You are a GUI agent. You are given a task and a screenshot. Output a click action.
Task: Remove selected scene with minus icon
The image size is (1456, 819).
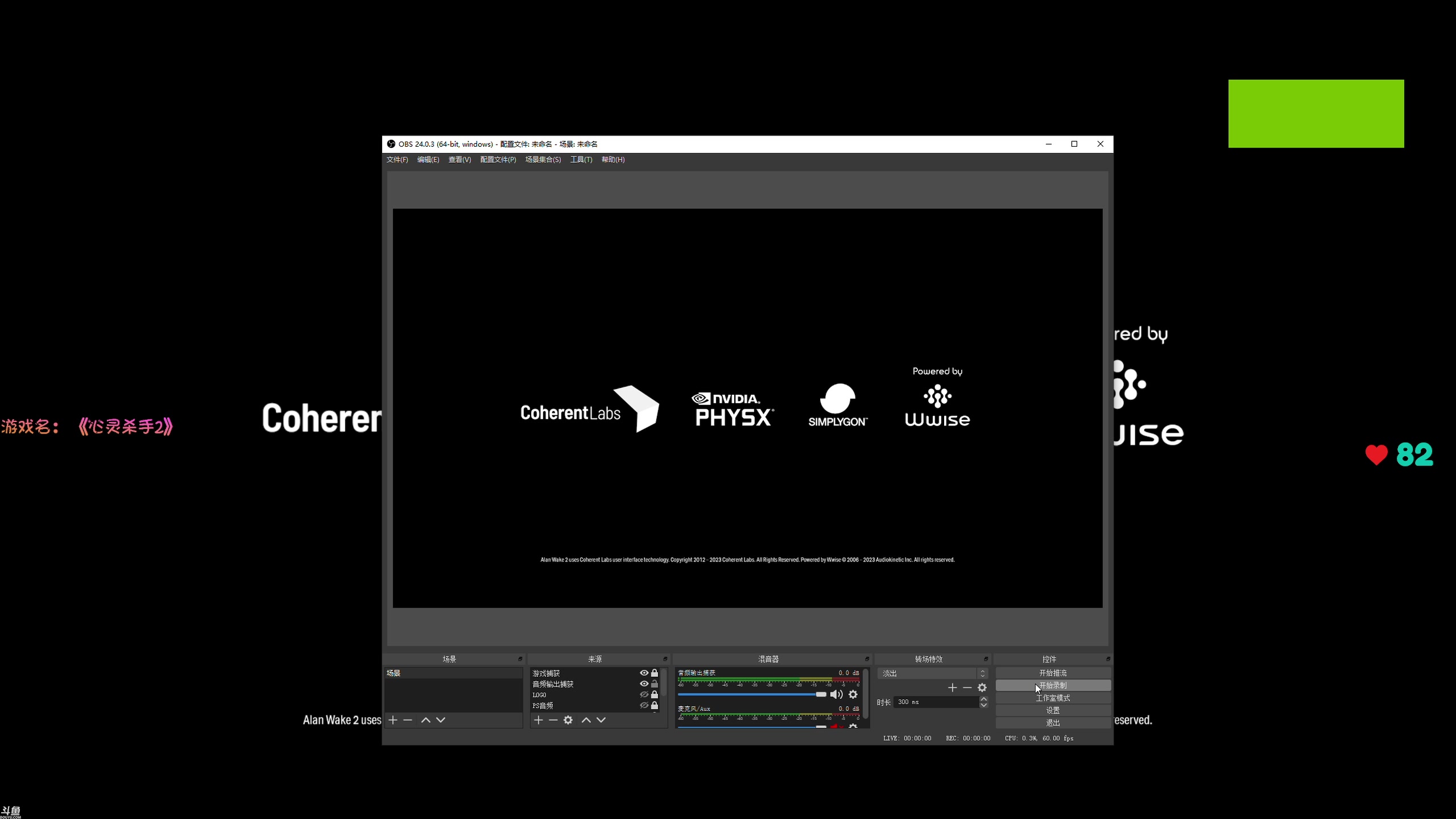pyautogui.click(x=408, y=720)
